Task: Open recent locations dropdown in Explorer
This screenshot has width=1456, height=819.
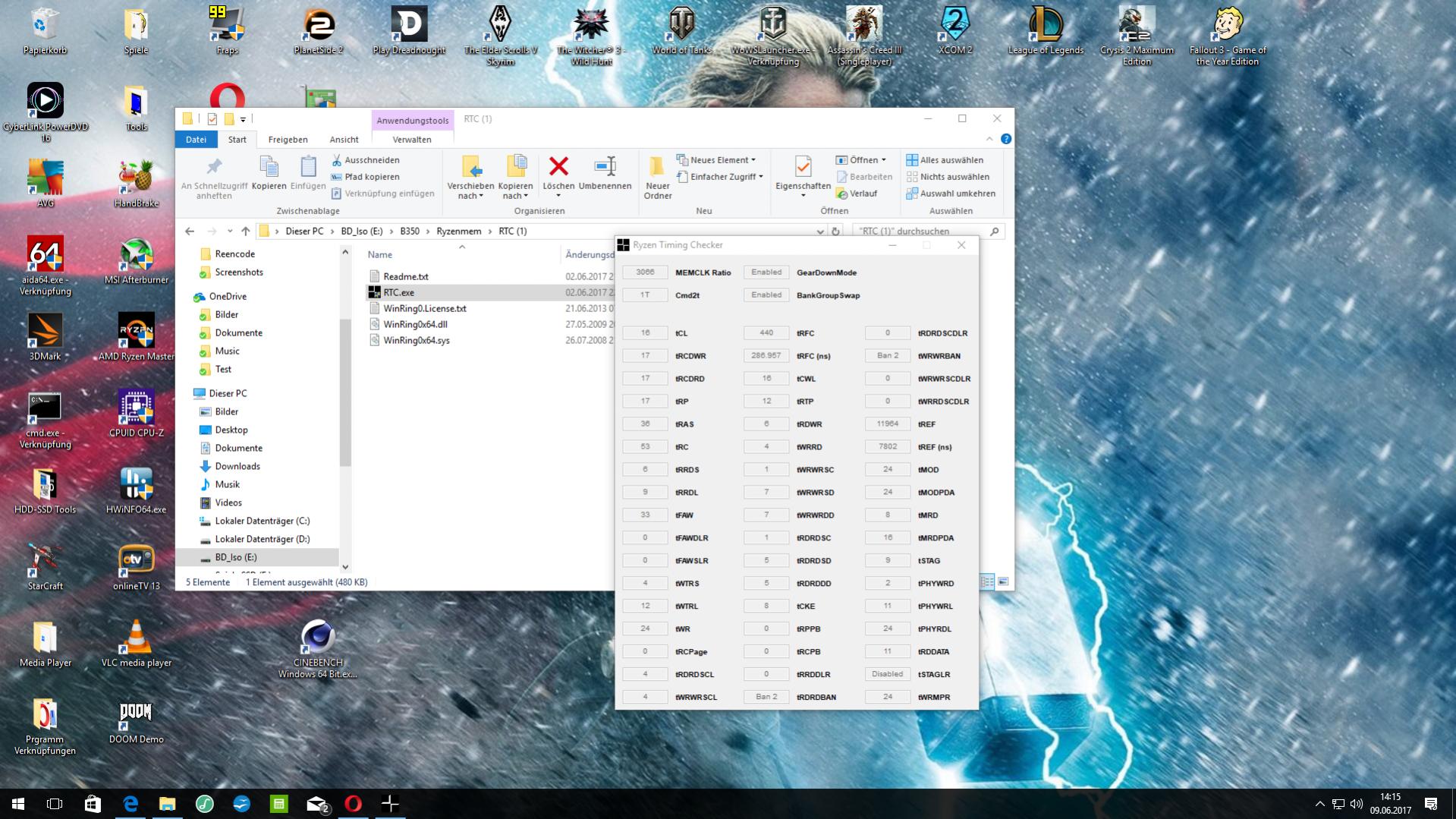Action: pyautogui.click(x=230, y=232)
